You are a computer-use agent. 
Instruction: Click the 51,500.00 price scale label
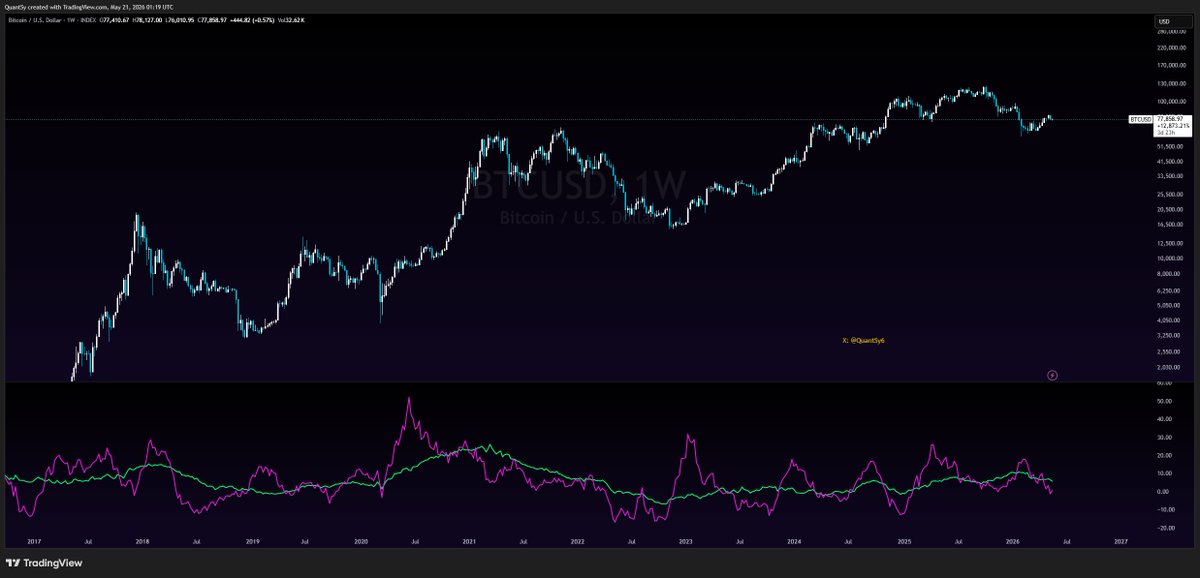1169,147
